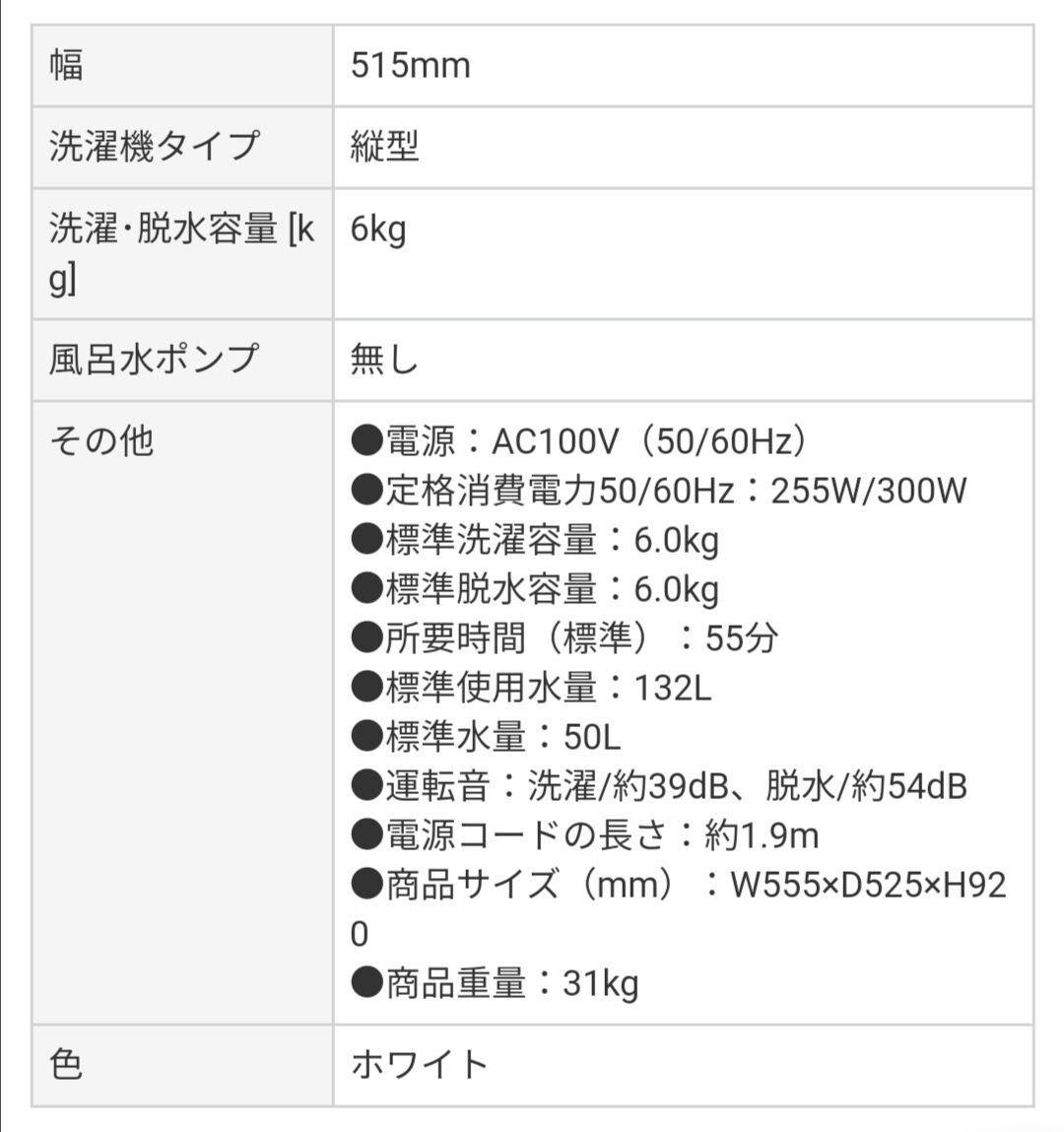This screenshot has width=1064, height=1132.
Task: Select the ホワイト color value
Action: 420,1064
